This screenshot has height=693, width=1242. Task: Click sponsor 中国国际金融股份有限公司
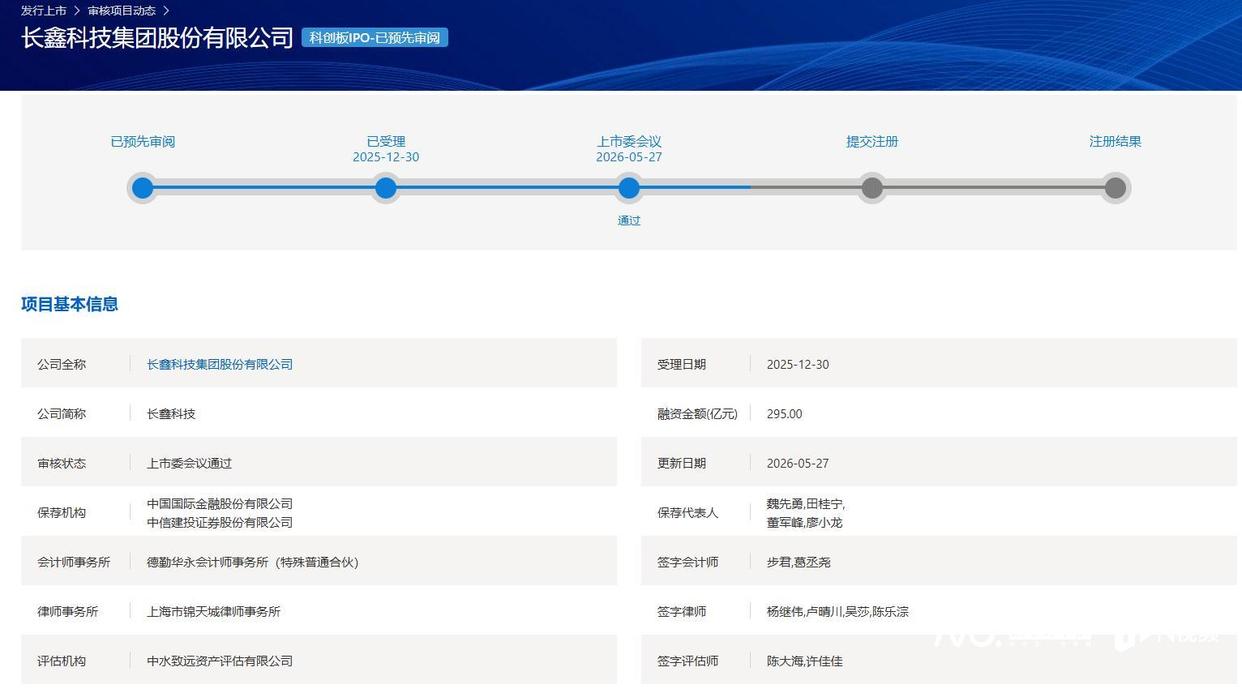point(220,504)
